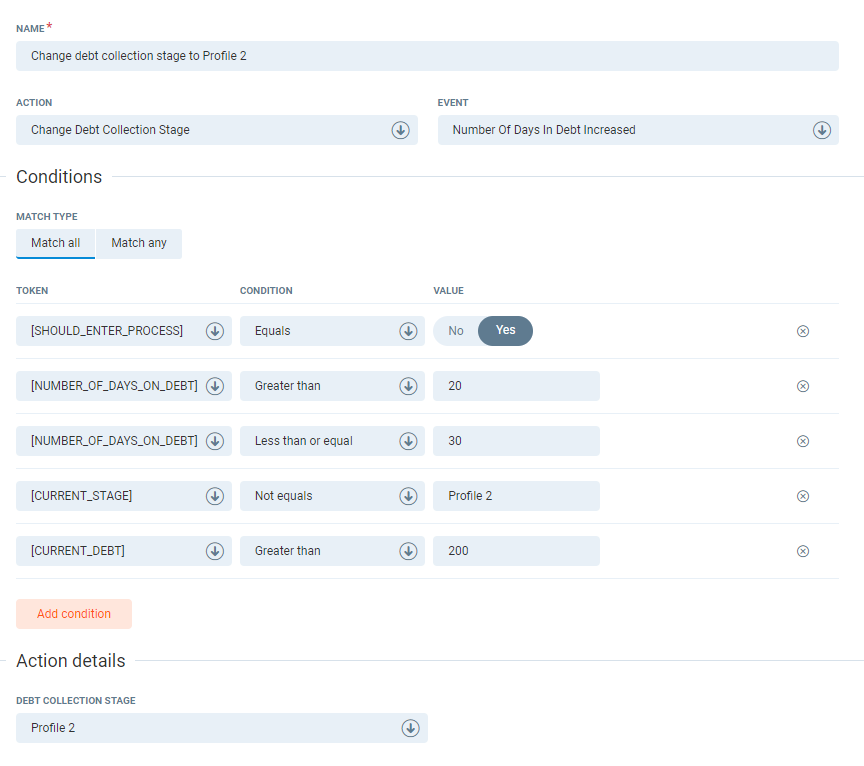Click arrow icon in Action dropdown
The width and height of the screenshot is (864, 766).
pos(400,130)
